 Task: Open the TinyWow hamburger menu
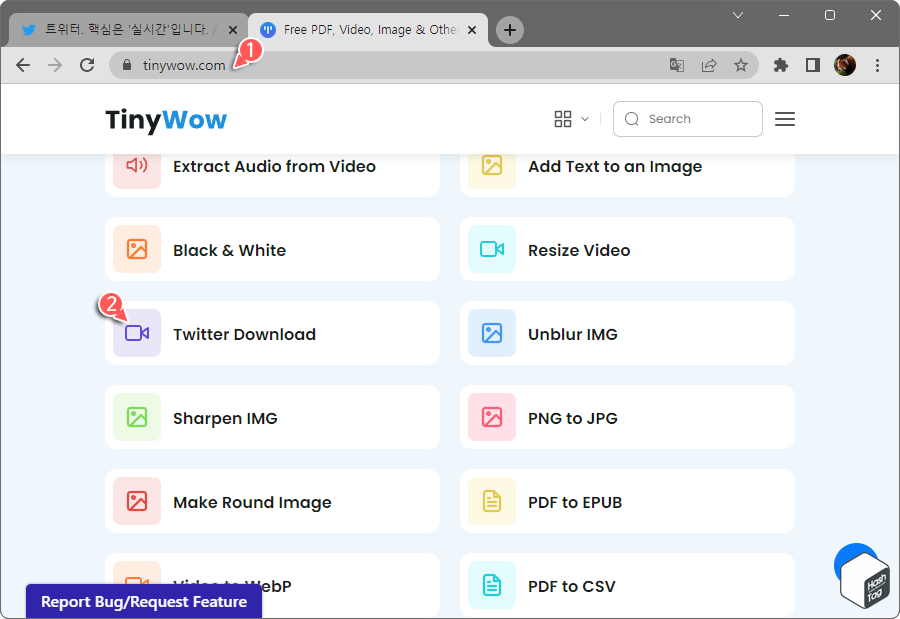[x=785, y=119]
